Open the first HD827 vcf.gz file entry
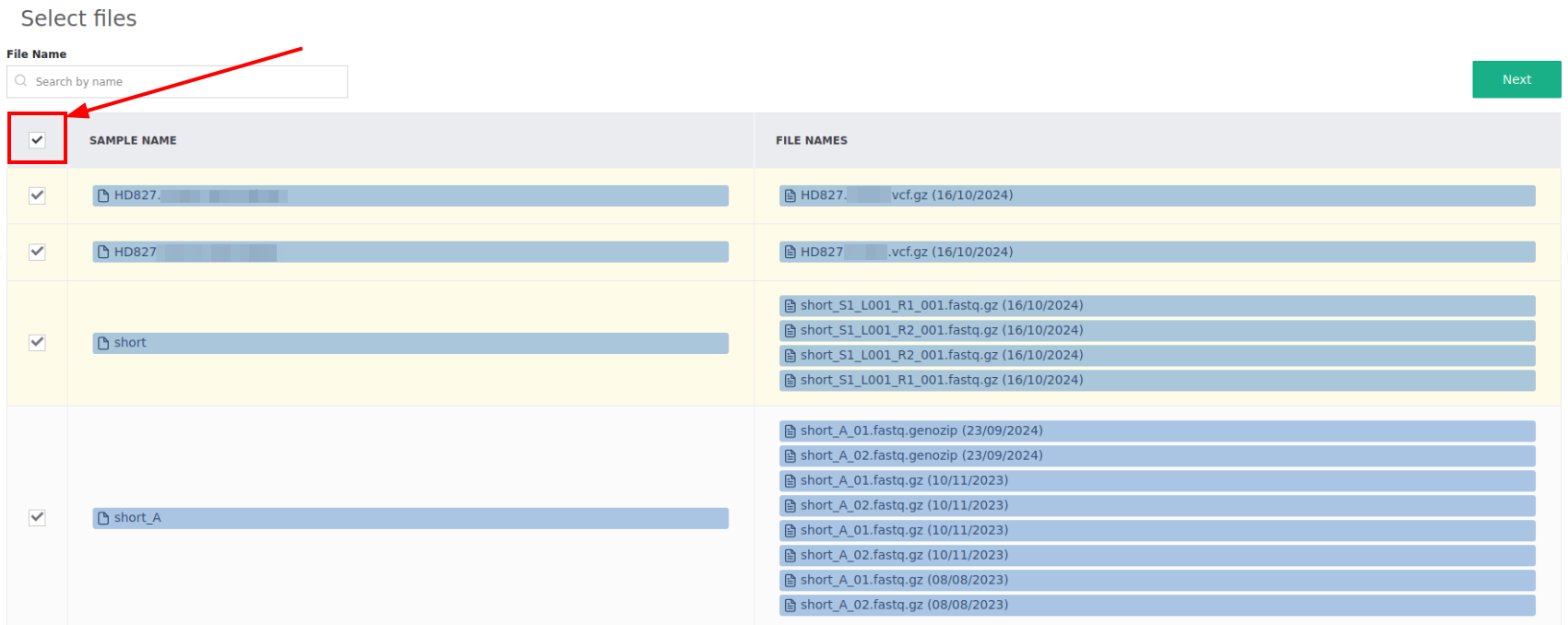This screenshot has width=1568, height=625. (1157, 195)
